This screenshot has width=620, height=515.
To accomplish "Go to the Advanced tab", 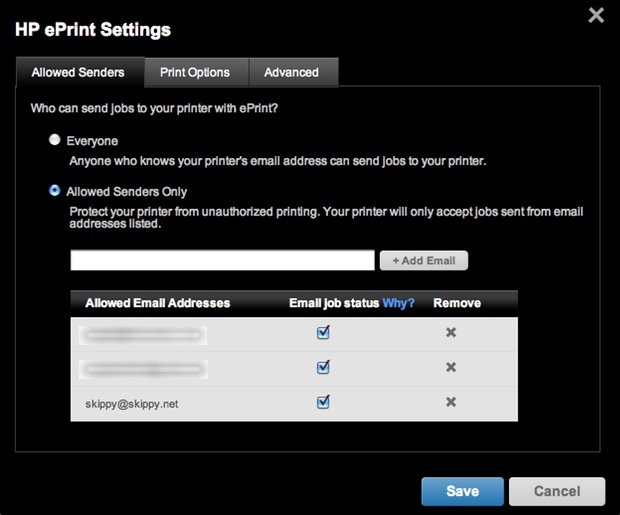I will [291, 72].
